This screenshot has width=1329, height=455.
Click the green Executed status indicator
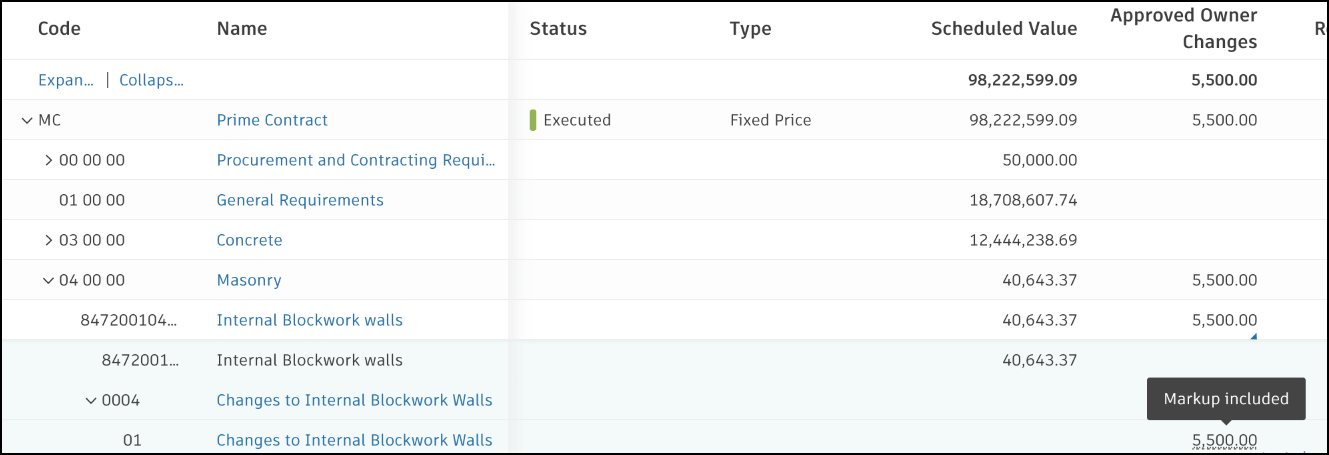click(x=534, y=120)
